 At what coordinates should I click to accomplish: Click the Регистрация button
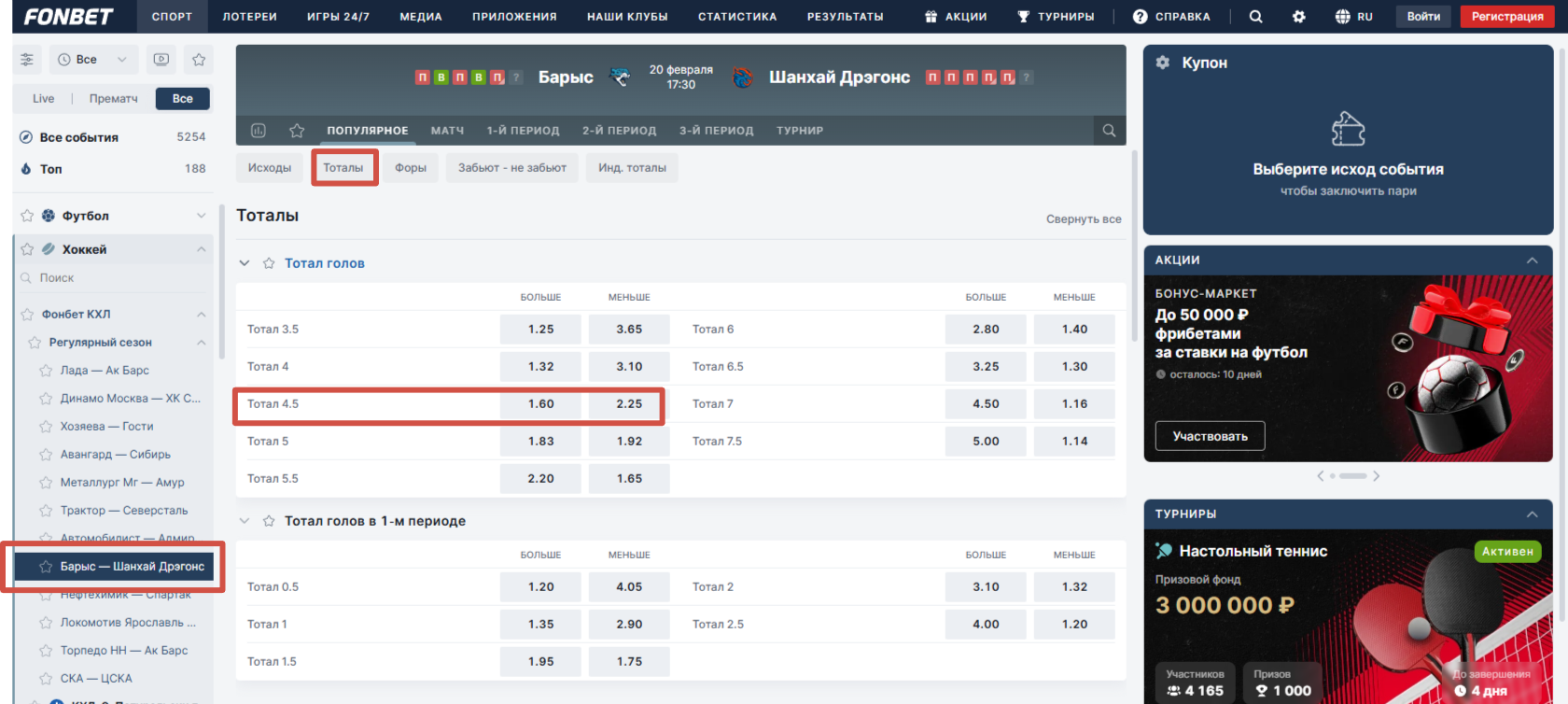point(1506,17)
